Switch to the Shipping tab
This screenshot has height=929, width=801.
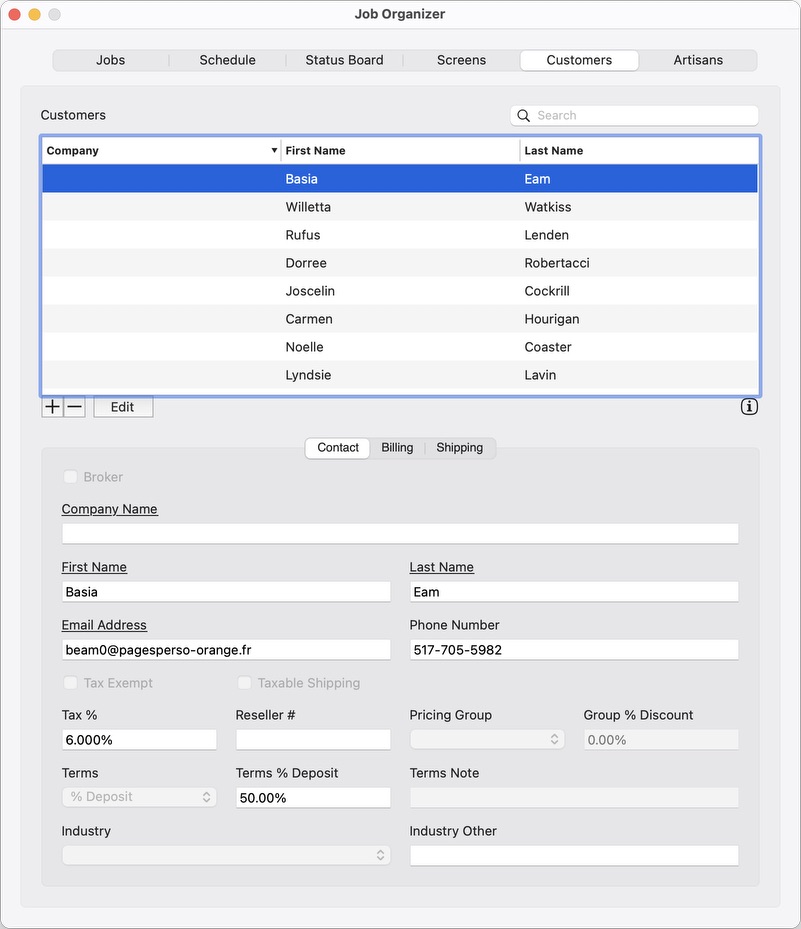tap(460, 448)
